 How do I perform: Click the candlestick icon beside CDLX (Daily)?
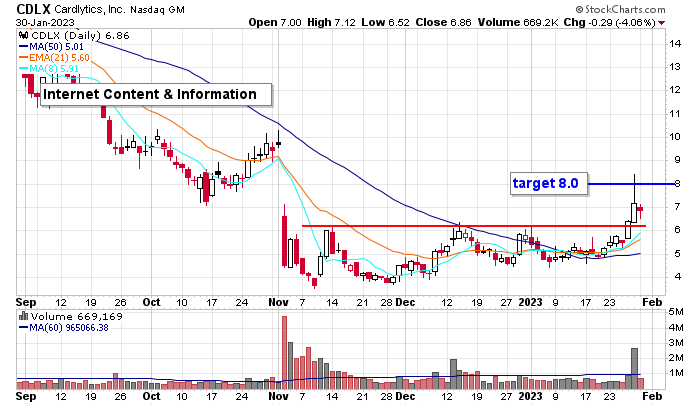click(x=24, y=36)
